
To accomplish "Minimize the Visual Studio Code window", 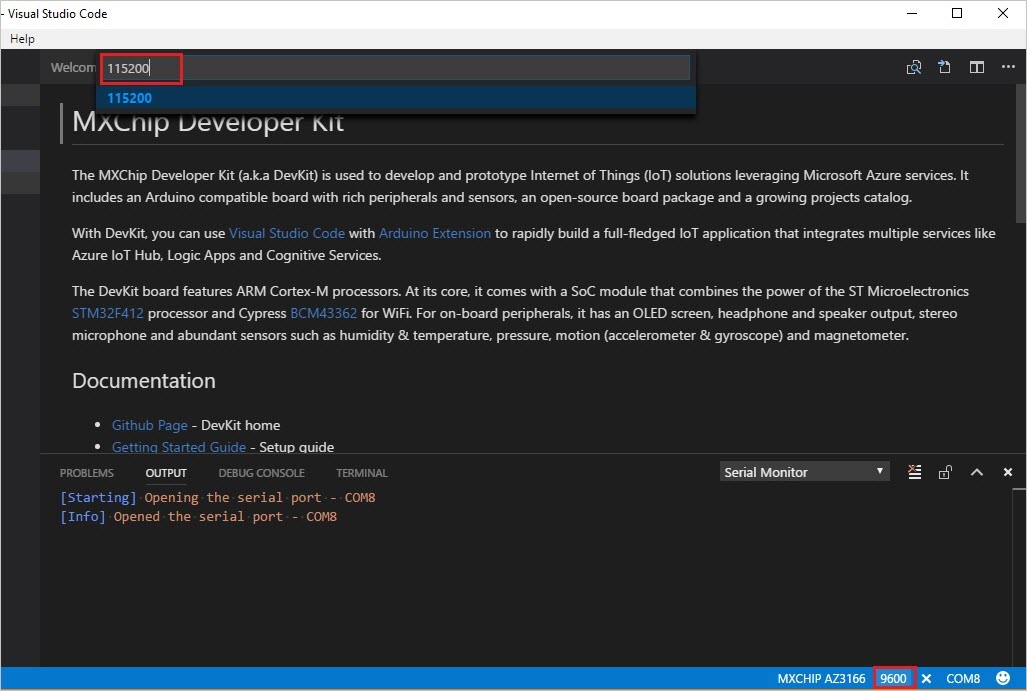I will tap(912, 14).
